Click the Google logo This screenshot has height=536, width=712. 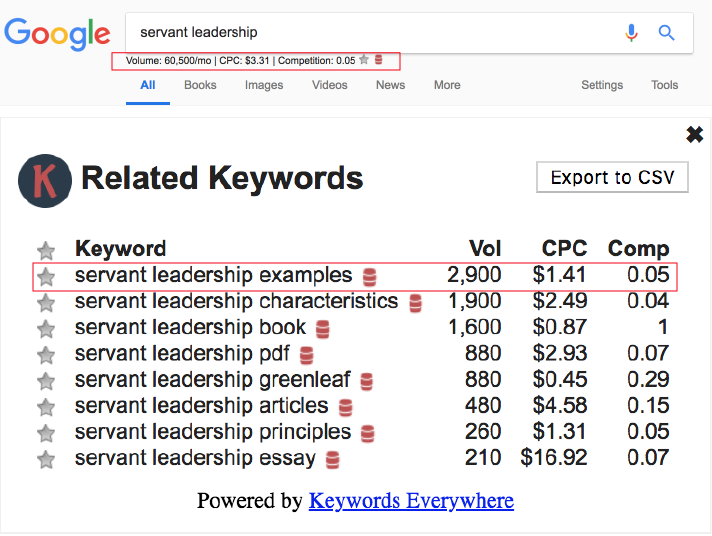click(x=57, y=34)
